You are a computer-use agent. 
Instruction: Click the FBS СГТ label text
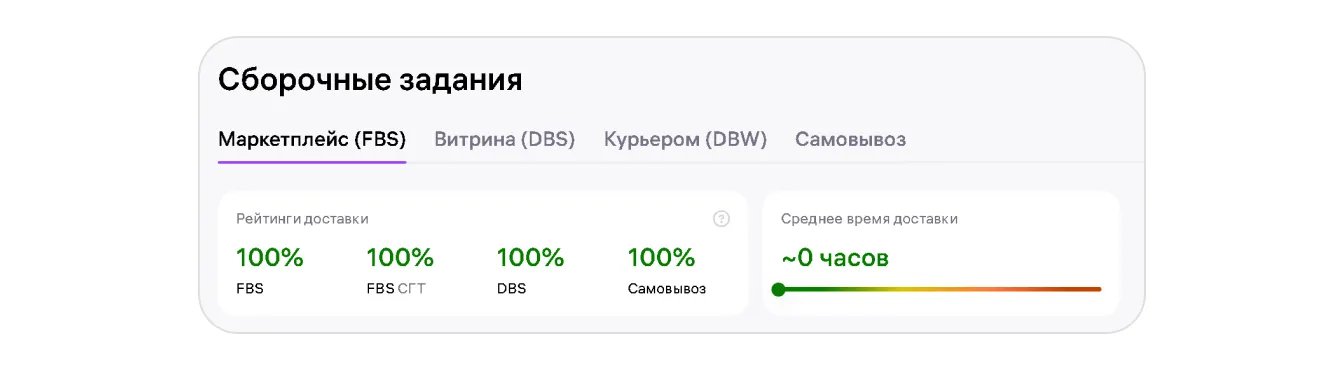[396, 289]
